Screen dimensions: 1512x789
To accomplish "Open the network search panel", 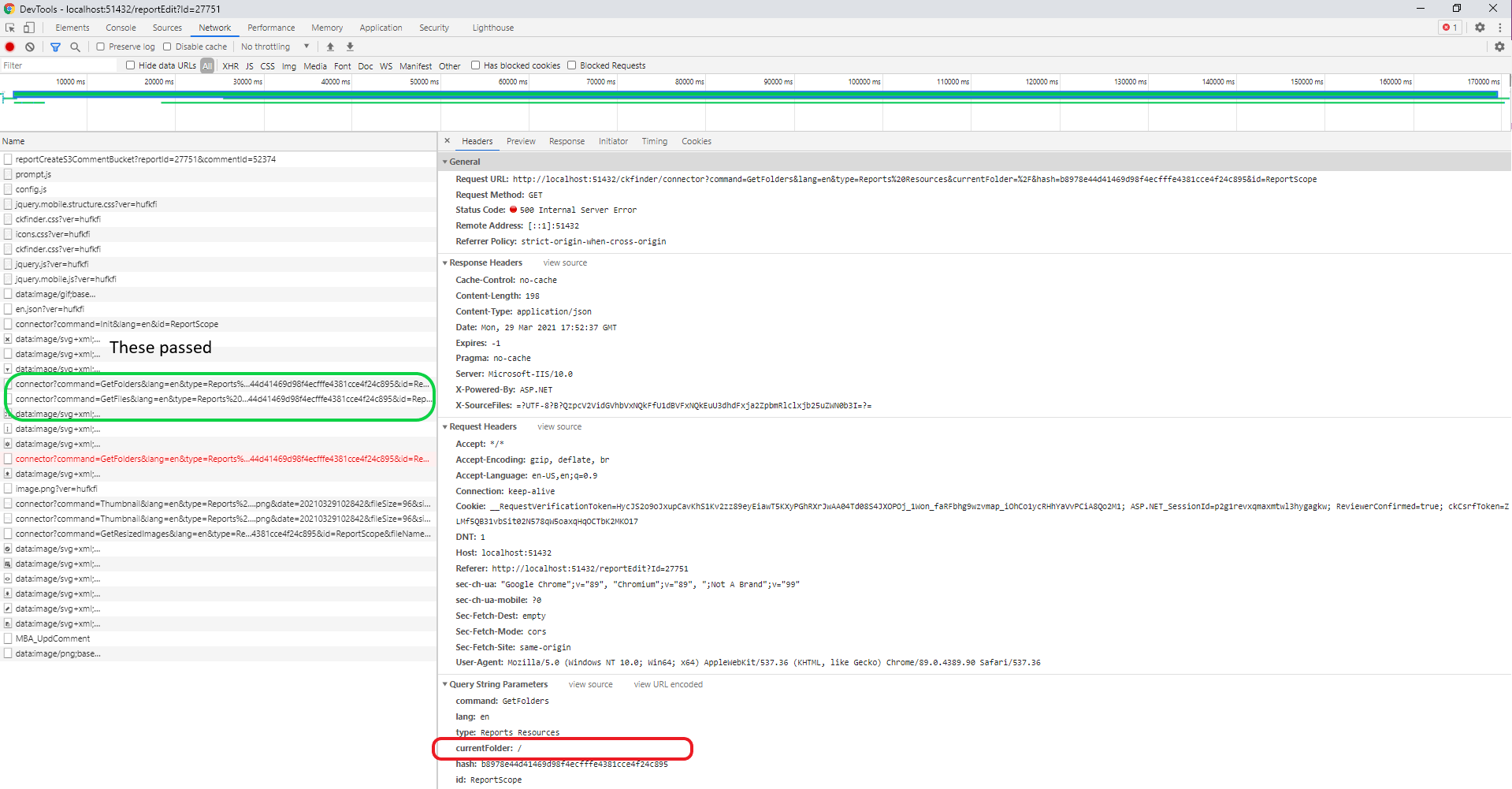I will [x=75, y=47].
